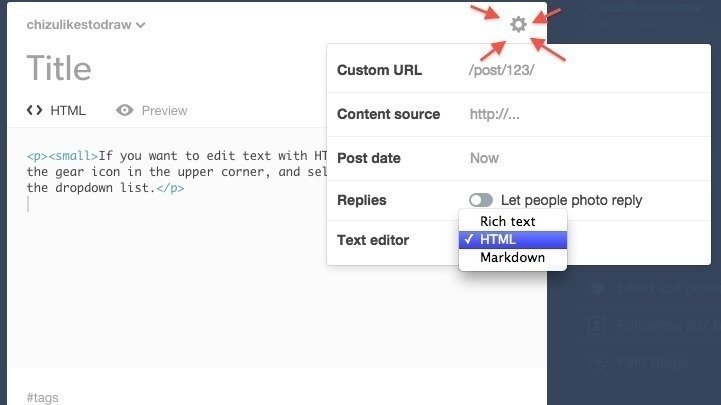
Task: Click the heart icon for liked posts
Action: (x=596, y=289)
